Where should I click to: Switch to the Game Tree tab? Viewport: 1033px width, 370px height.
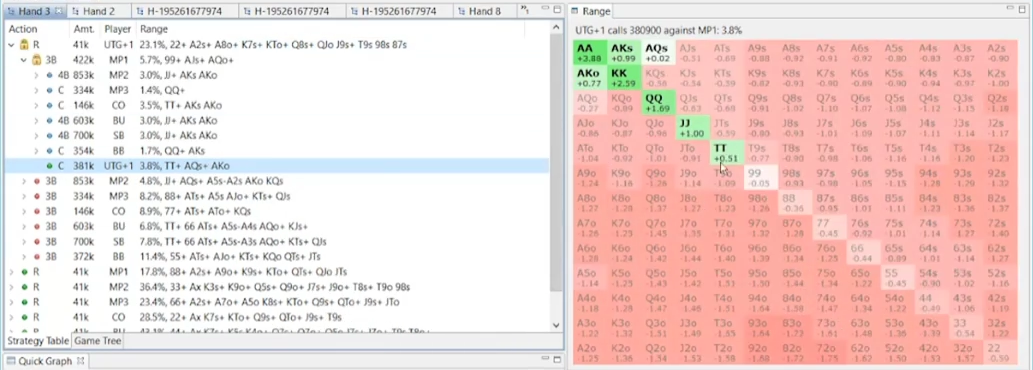[x=97, y=341]
